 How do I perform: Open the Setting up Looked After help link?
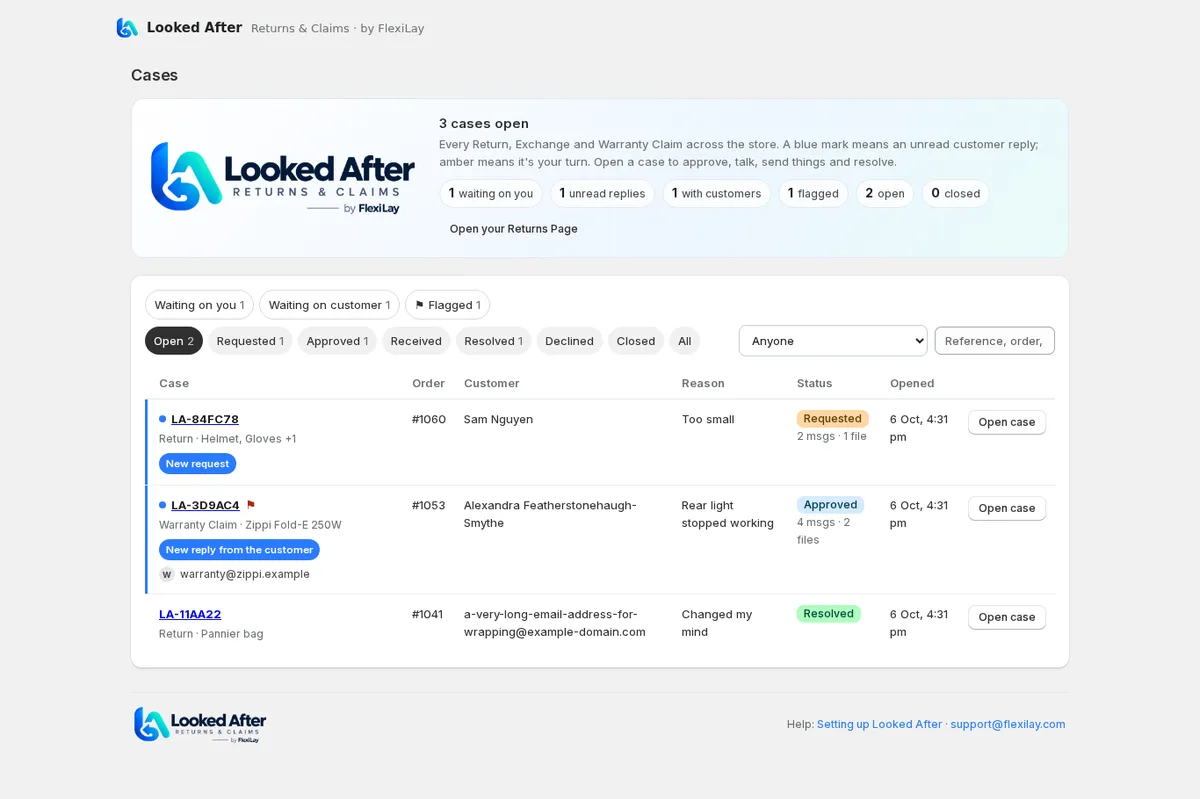(879, 724)
